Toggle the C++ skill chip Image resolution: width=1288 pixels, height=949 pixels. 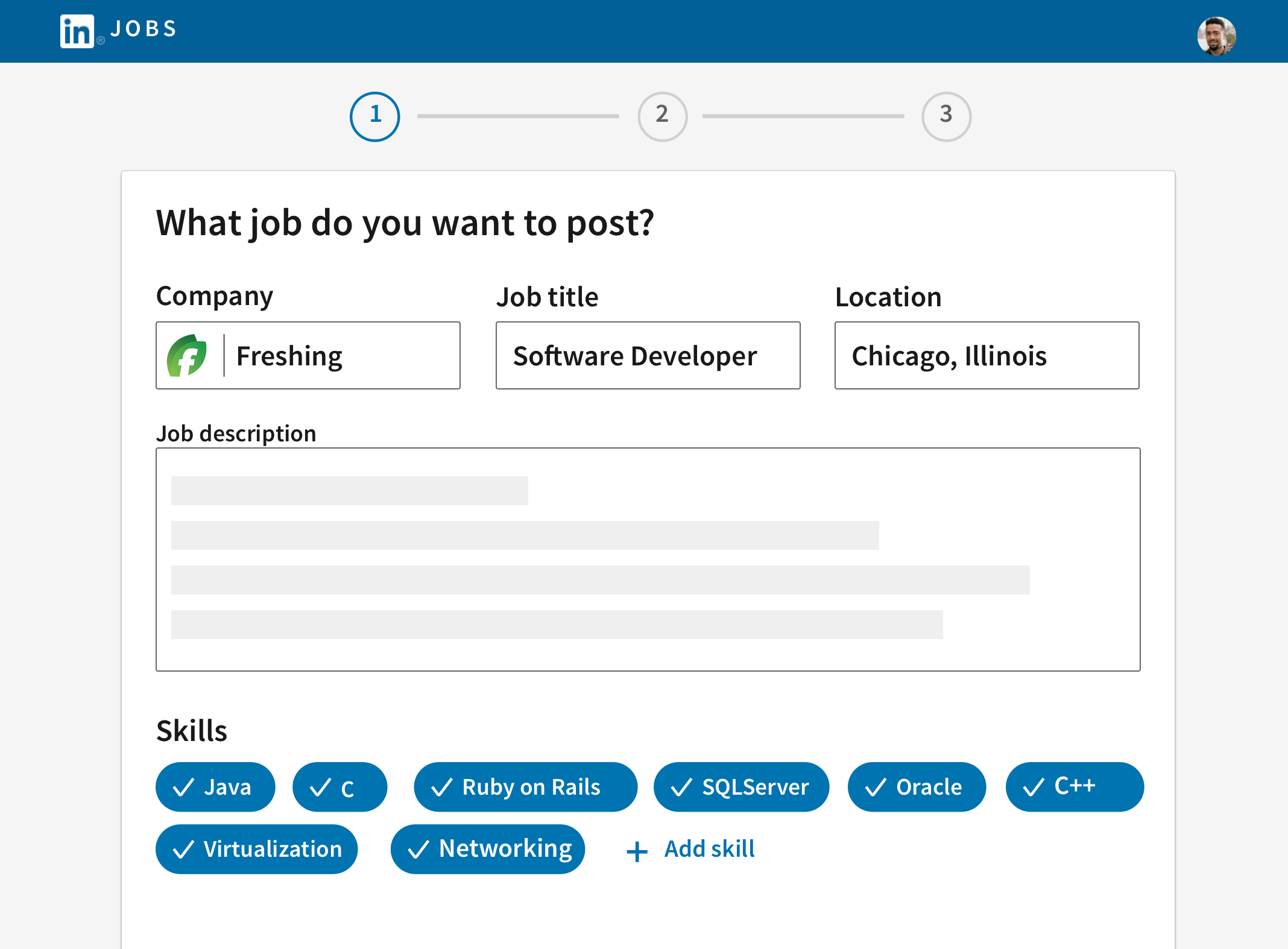[1075, 787]
